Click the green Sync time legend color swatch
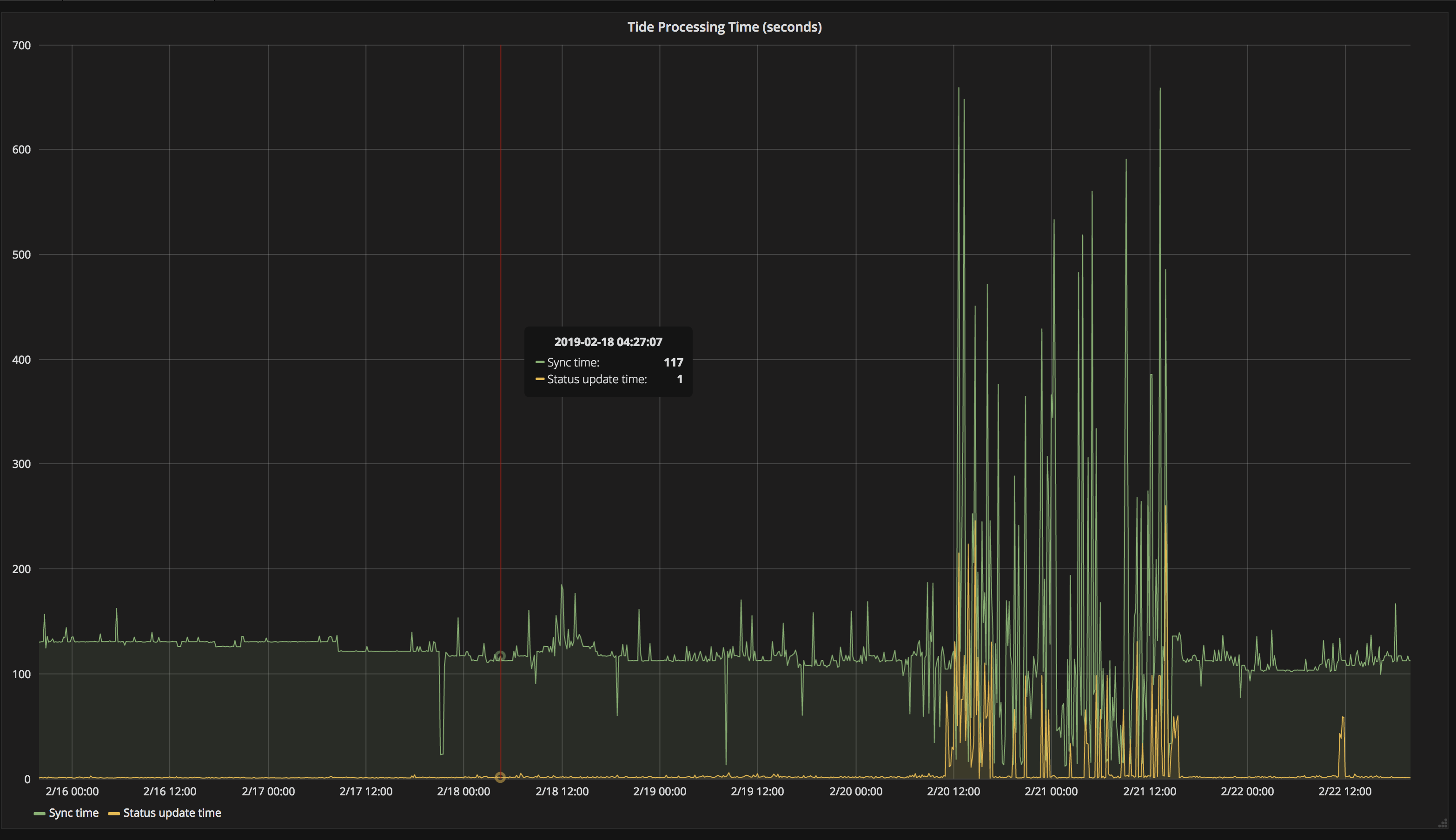The width and height of the screenshot is (1456, 840). click(39, 813)
